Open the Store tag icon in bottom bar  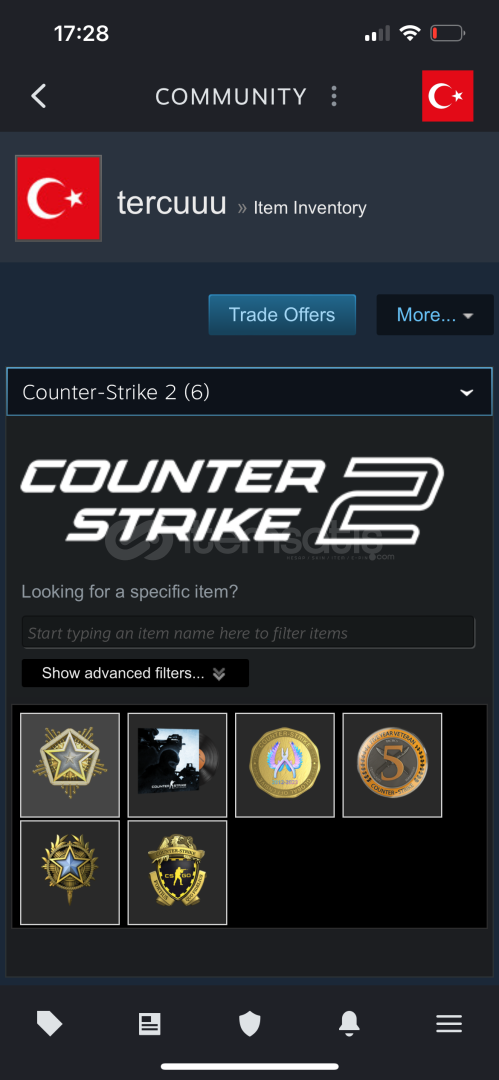50,1024
